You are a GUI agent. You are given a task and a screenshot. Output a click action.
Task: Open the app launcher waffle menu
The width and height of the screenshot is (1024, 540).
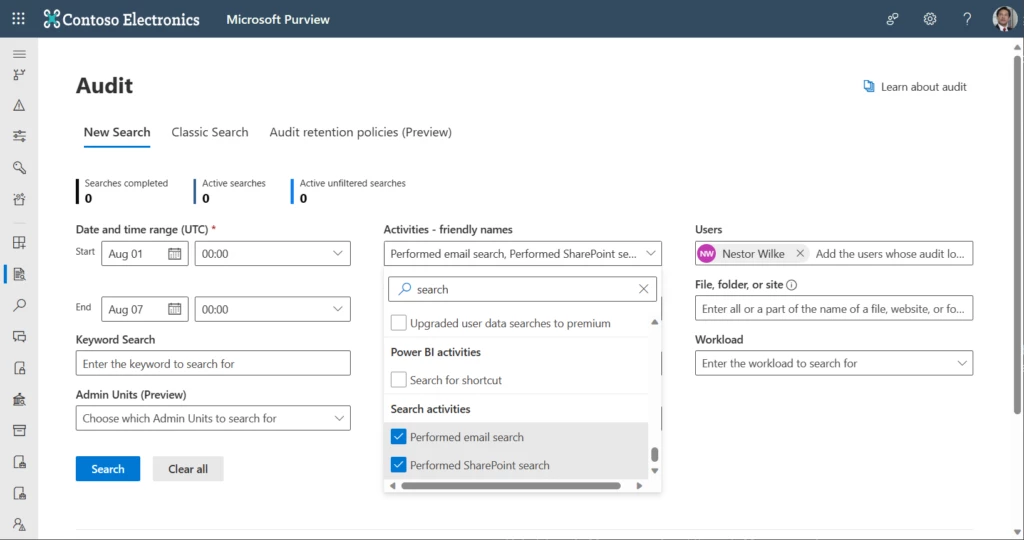18,19
